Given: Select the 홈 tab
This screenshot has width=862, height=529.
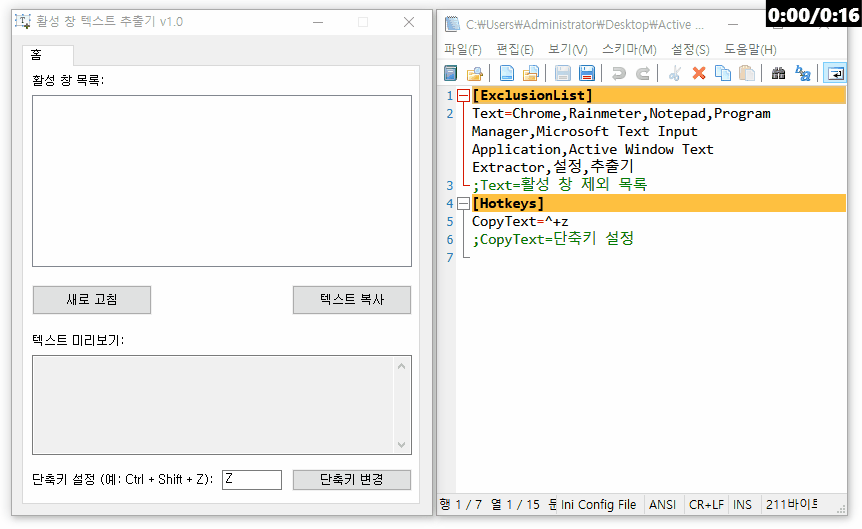Looking at the screenshot, I should pos(48,54).
